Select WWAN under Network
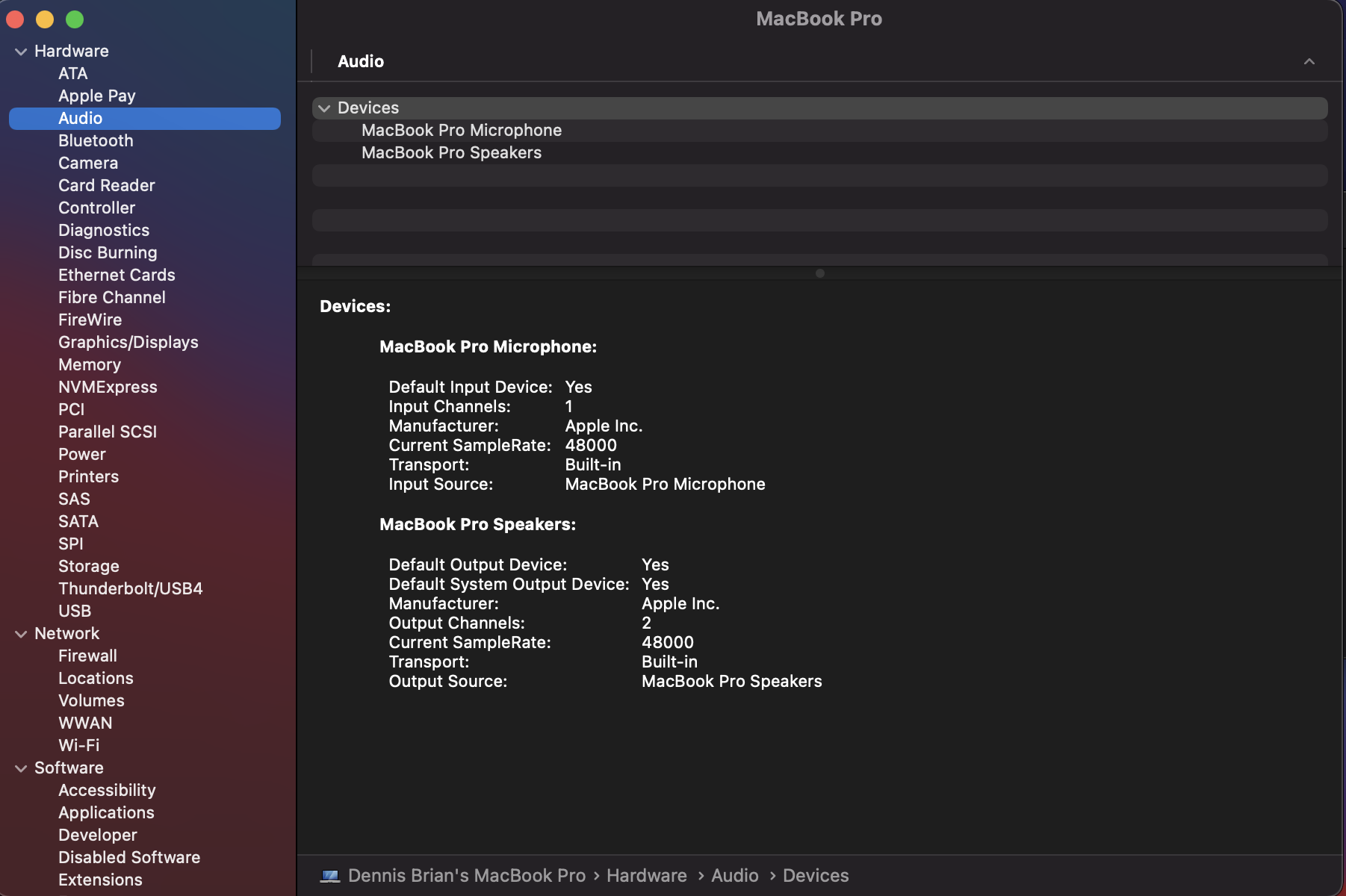Image resolution: width=1346 pixels, height=896 pixels. point(86,723)
